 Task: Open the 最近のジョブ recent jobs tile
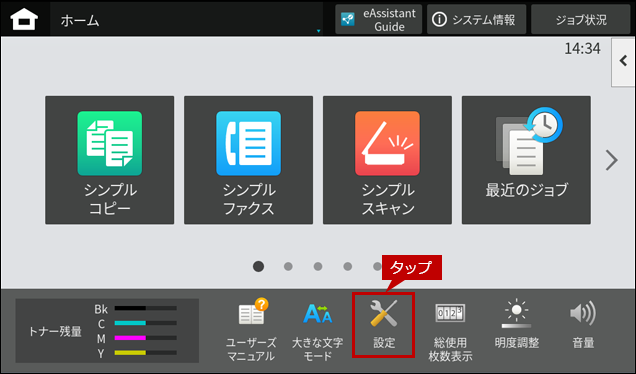pos(526,160)
